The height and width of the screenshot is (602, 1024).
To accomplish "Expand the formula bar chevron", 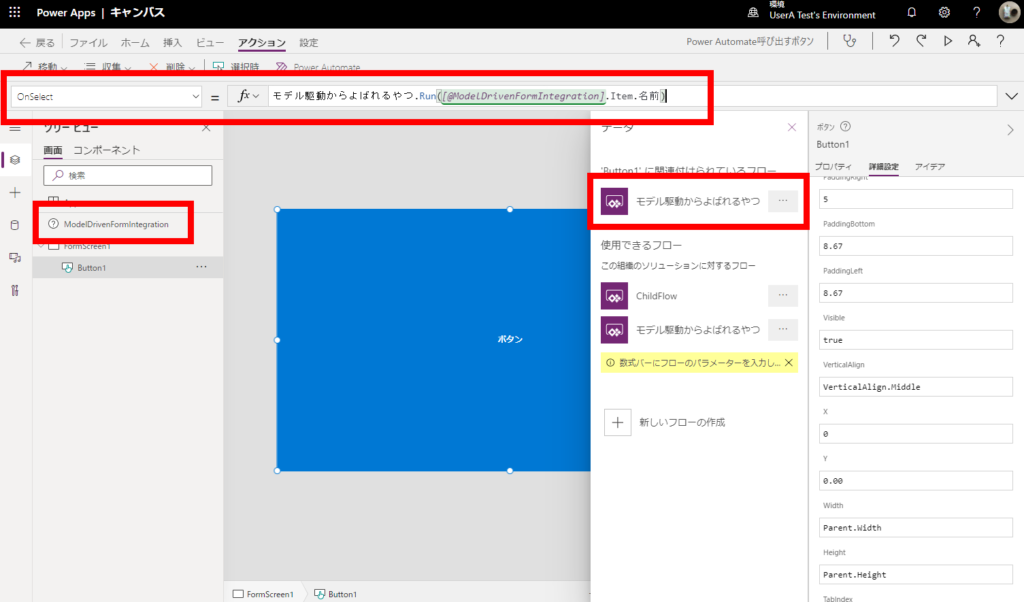I will point(1011,97).
